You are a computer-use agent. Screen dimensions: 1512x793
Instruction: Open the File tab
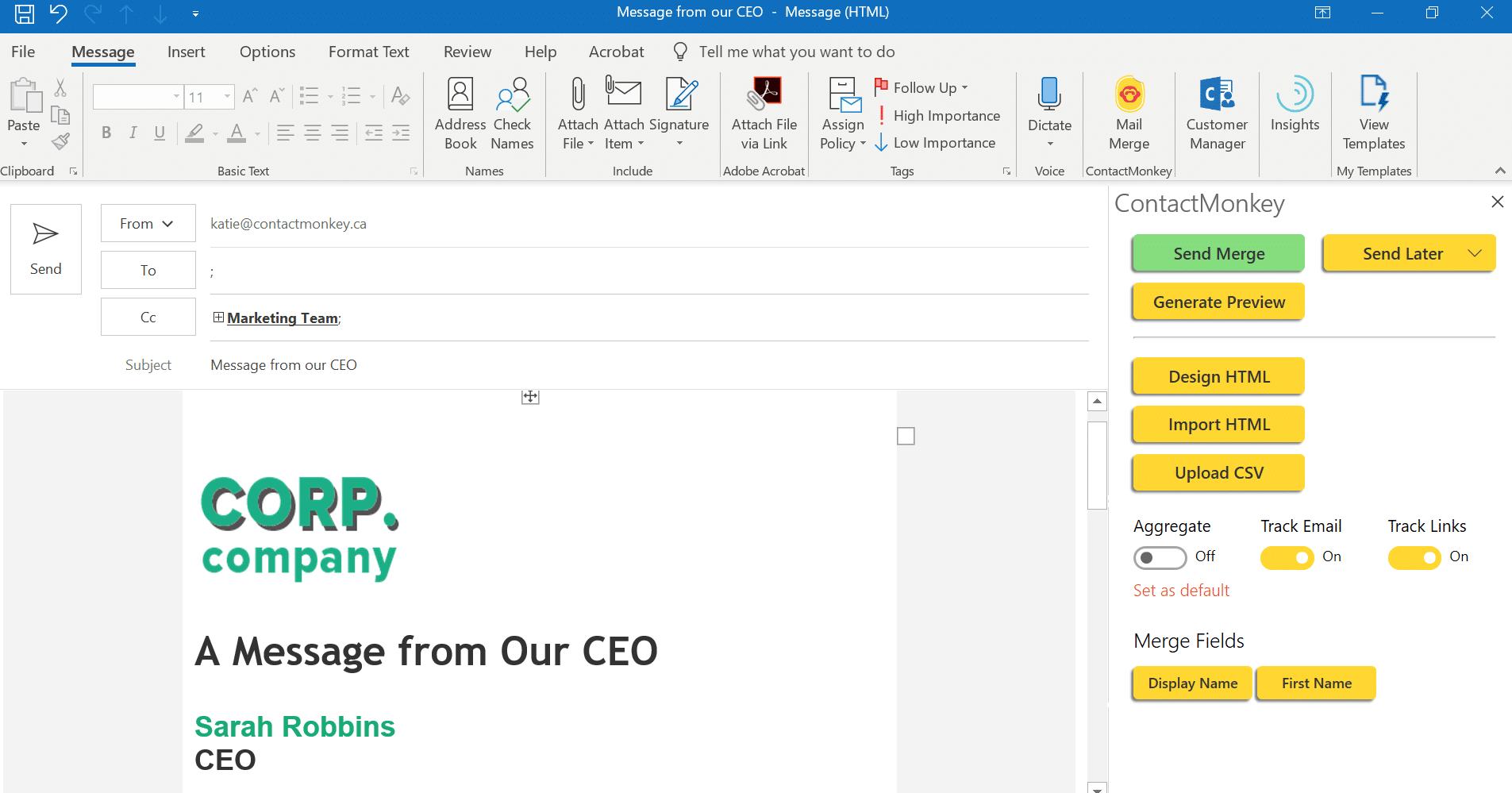coord(23,52)
